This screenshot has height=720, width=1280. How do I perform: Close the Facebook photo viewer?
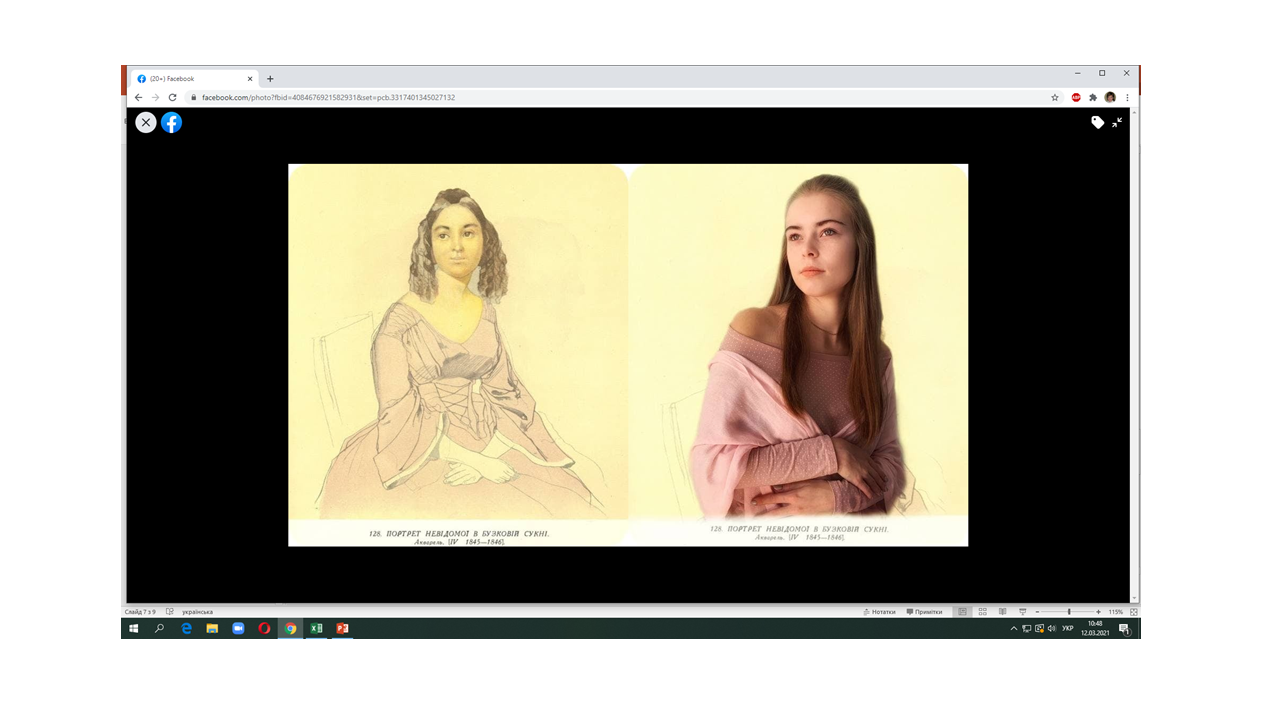tap(146, 122)
